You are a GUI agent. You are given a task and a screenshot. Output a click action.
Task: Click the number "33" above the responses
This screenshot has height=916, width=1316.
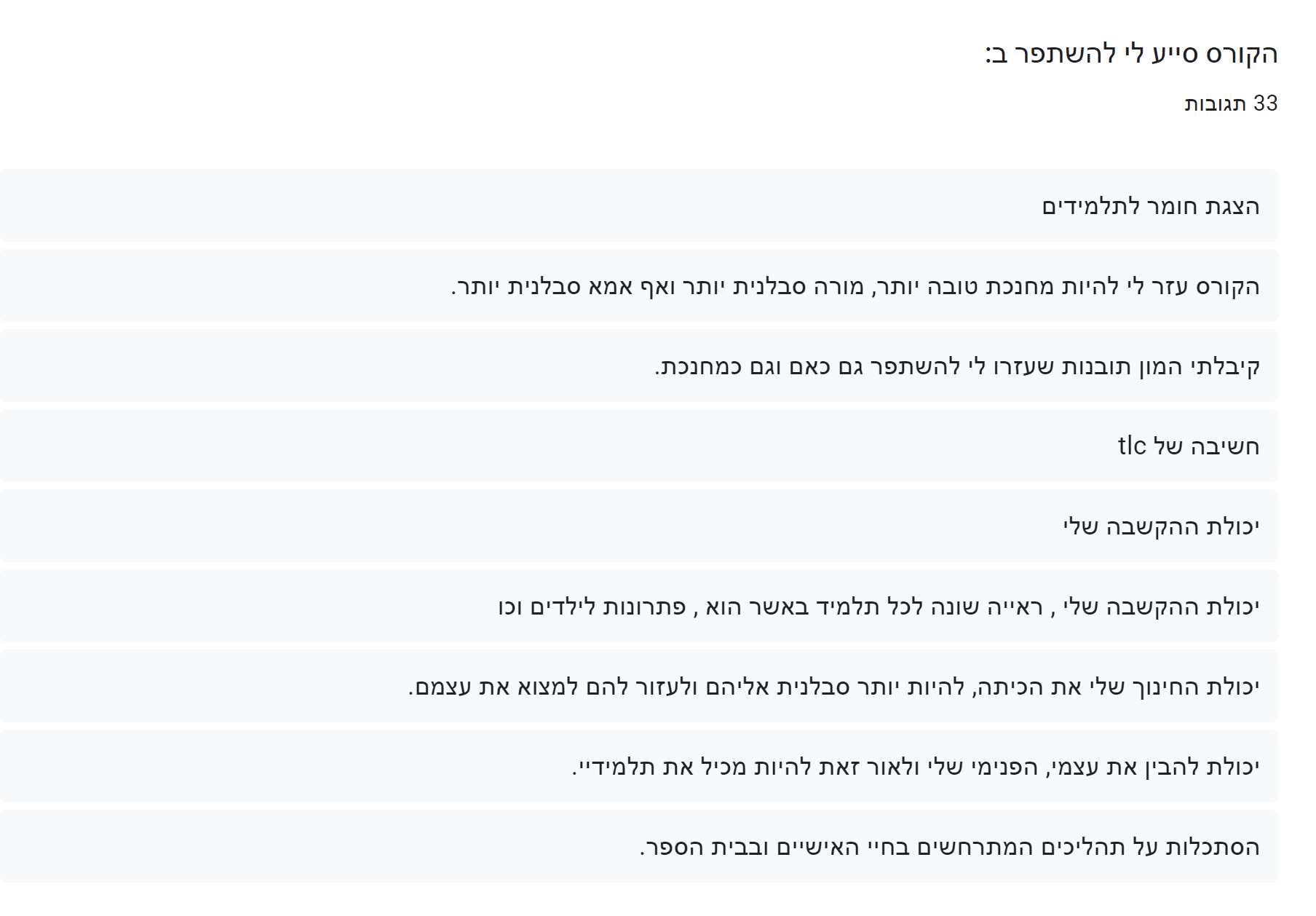pyautogui.click(x=1265, y=103)
